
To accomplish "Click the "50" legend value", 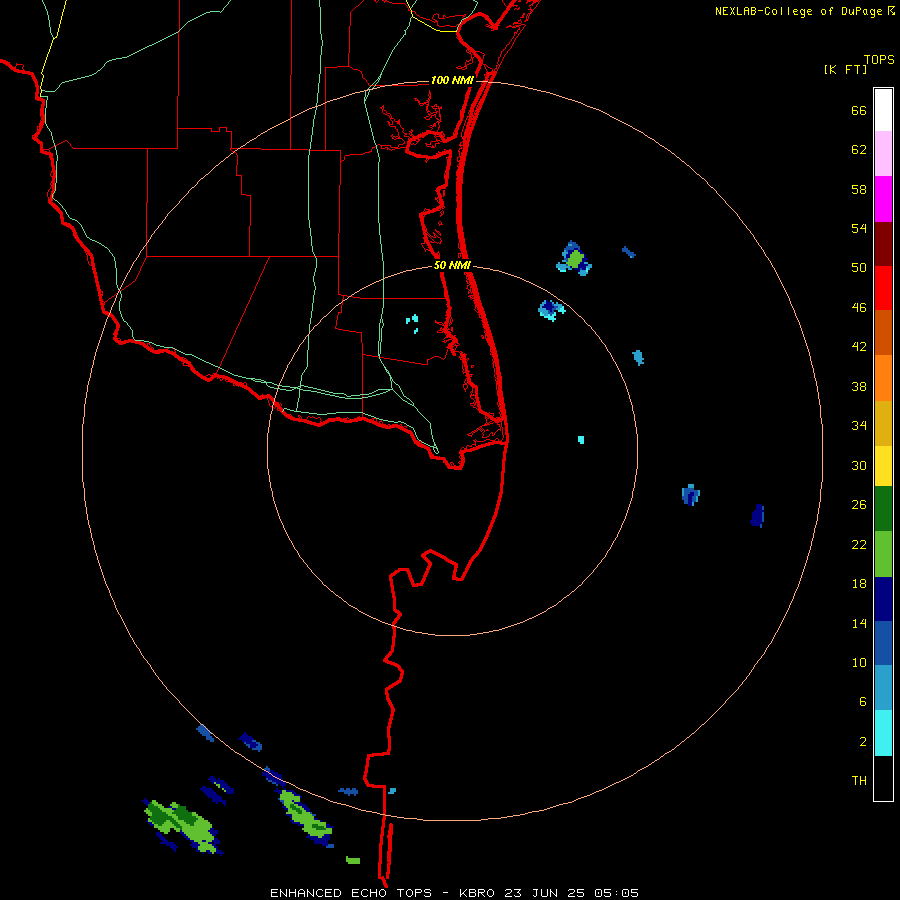I will pyautogui.click(x=859, y=267).
